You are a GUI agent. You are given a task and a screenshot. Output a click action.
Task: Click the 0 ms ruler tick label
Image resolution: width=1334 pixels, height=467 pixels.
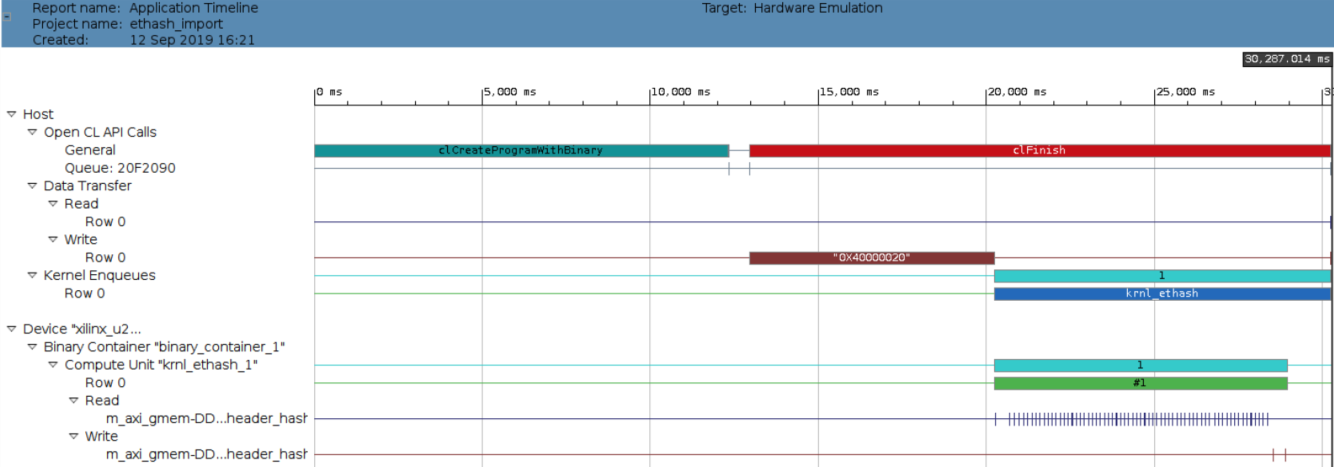(x=330, y=92)
